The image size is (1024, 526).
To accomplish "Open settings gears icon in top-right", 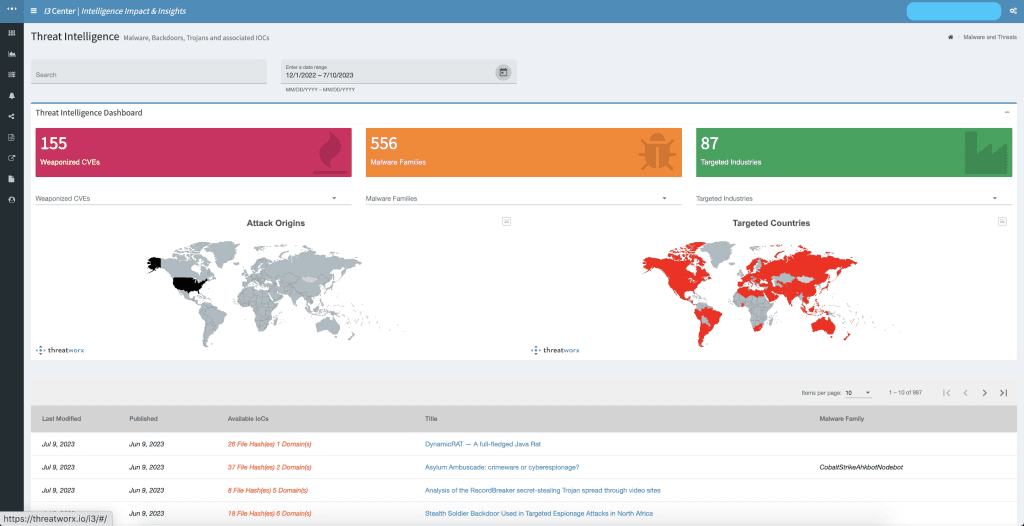I will point(1013,11).
